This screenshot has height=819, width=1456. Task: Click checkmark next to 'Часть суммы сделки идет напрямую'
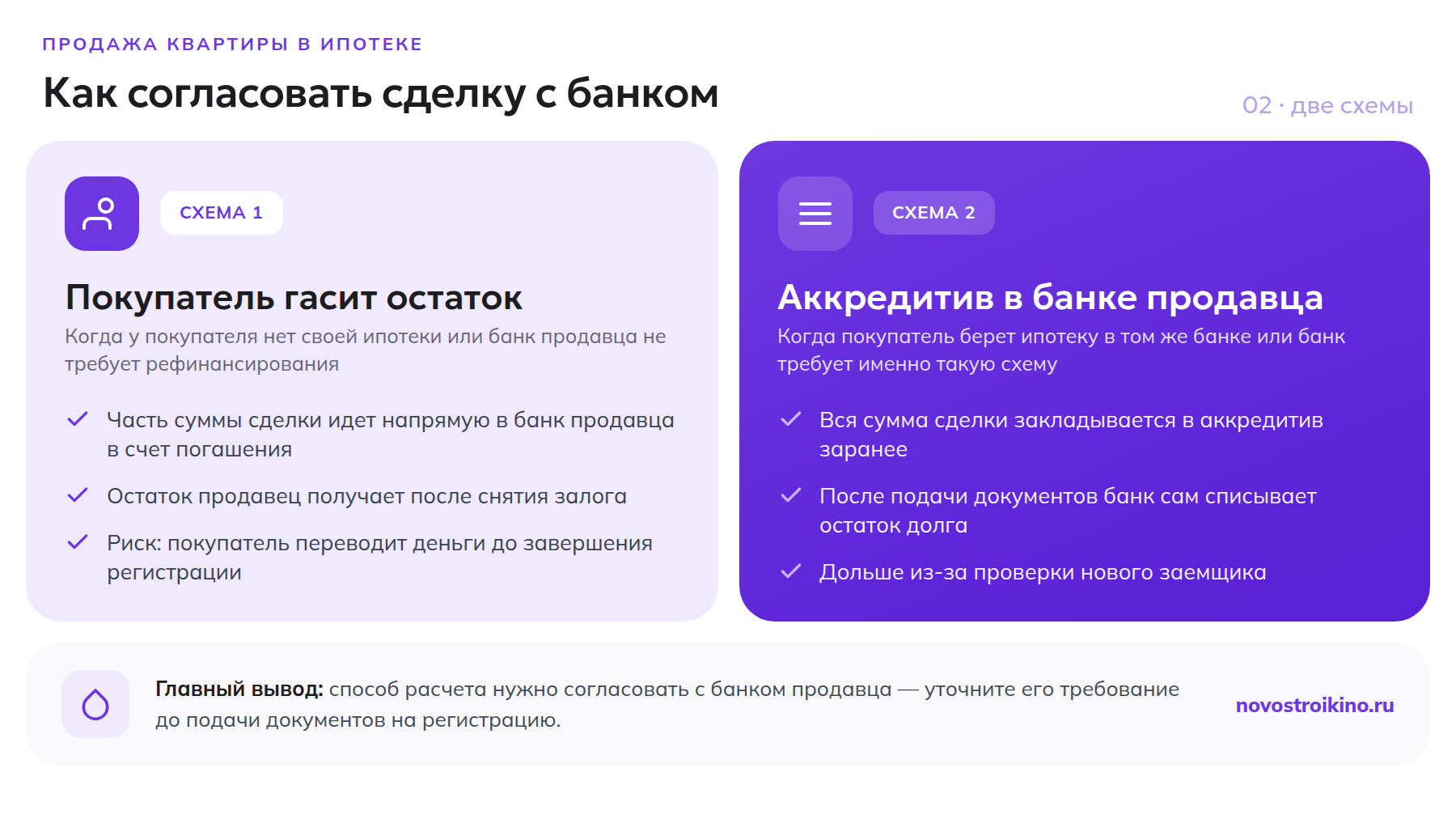pyautogui.click(x=78, y=419)
